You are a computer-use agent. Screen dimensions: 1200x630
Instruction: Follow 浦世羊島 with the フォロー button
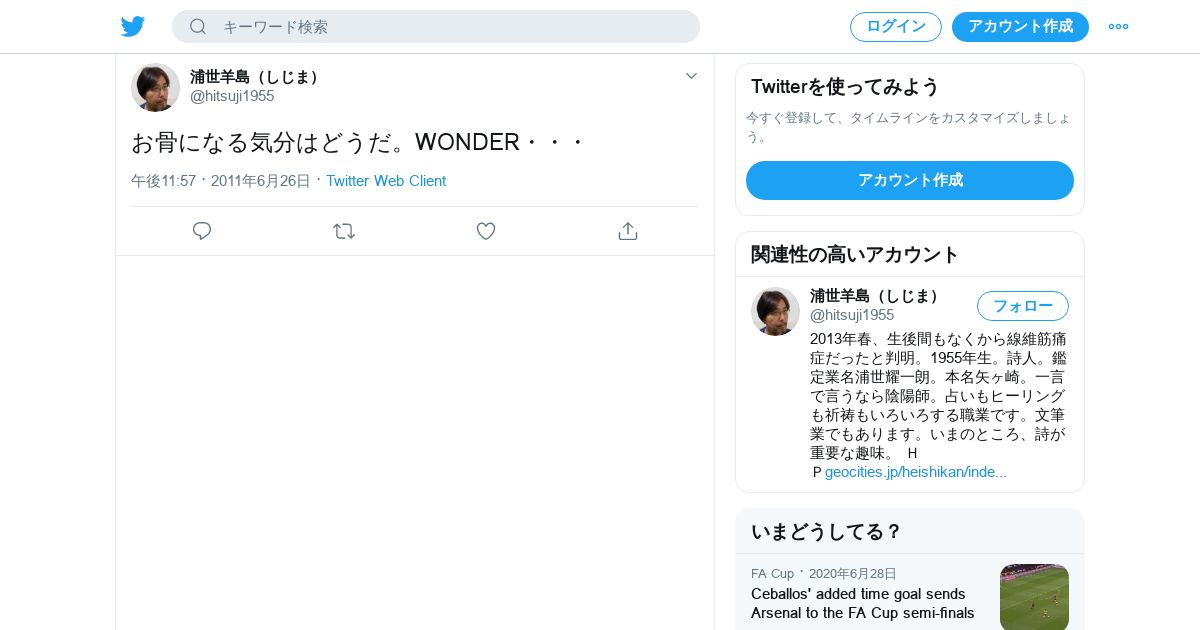coord(1023,306)
